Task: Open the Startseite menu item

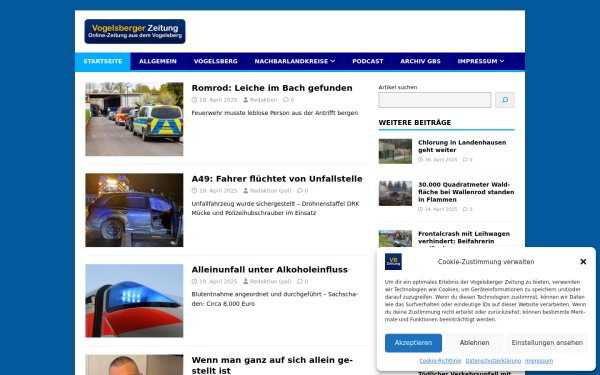Action: [103, 61]
